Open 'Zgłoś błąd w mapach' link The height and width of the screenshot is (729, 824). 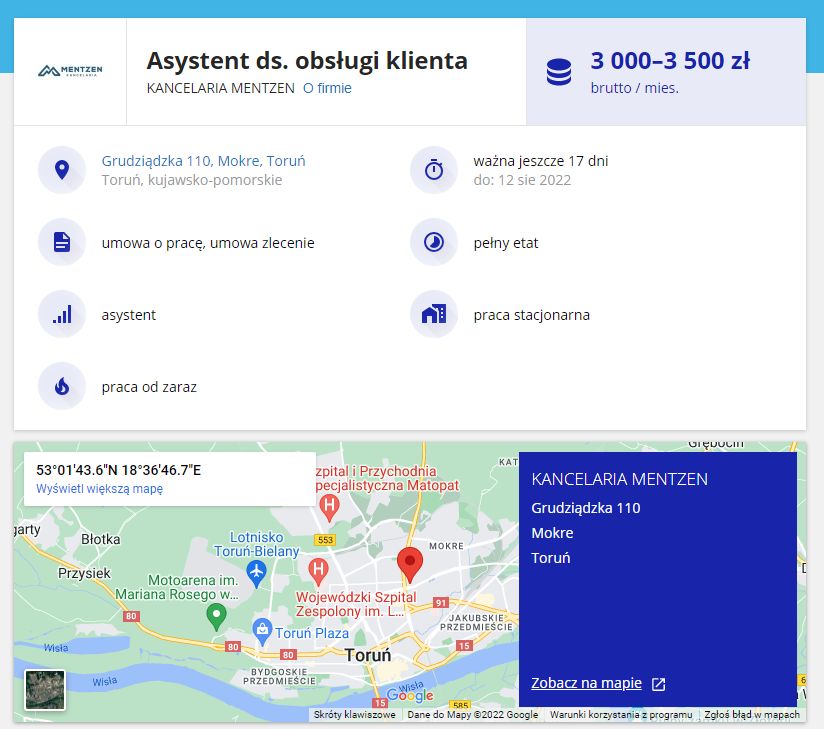(751, 715)
